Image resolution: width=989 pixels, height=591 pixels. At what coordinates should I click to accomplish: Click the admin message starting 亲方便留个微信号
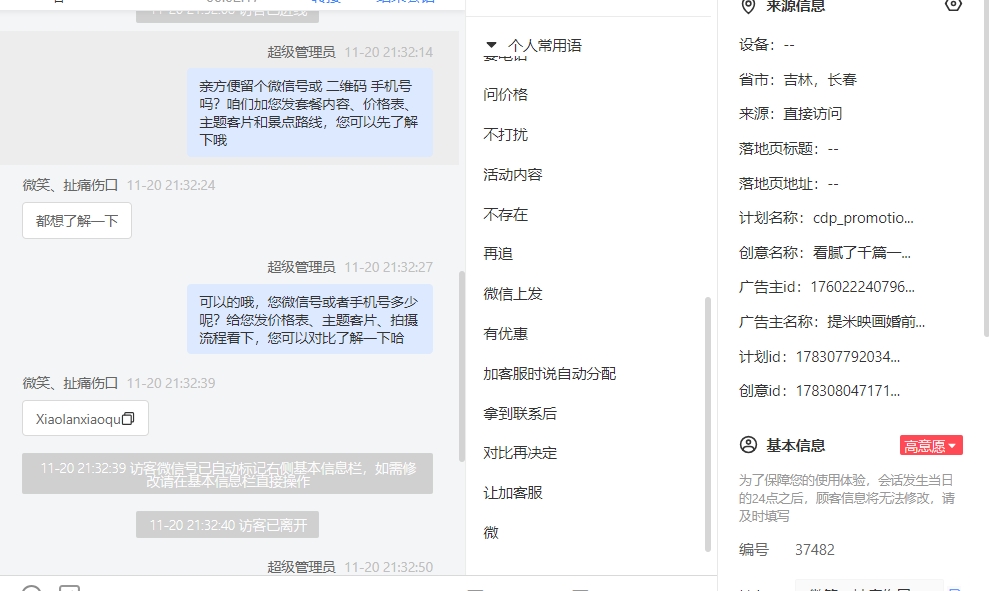tap(310, 112)
